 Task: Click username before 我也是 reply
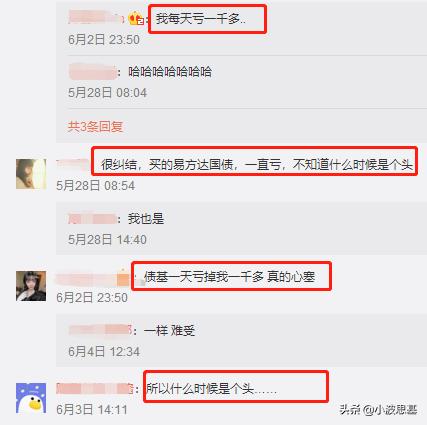[x=92, y=219]
